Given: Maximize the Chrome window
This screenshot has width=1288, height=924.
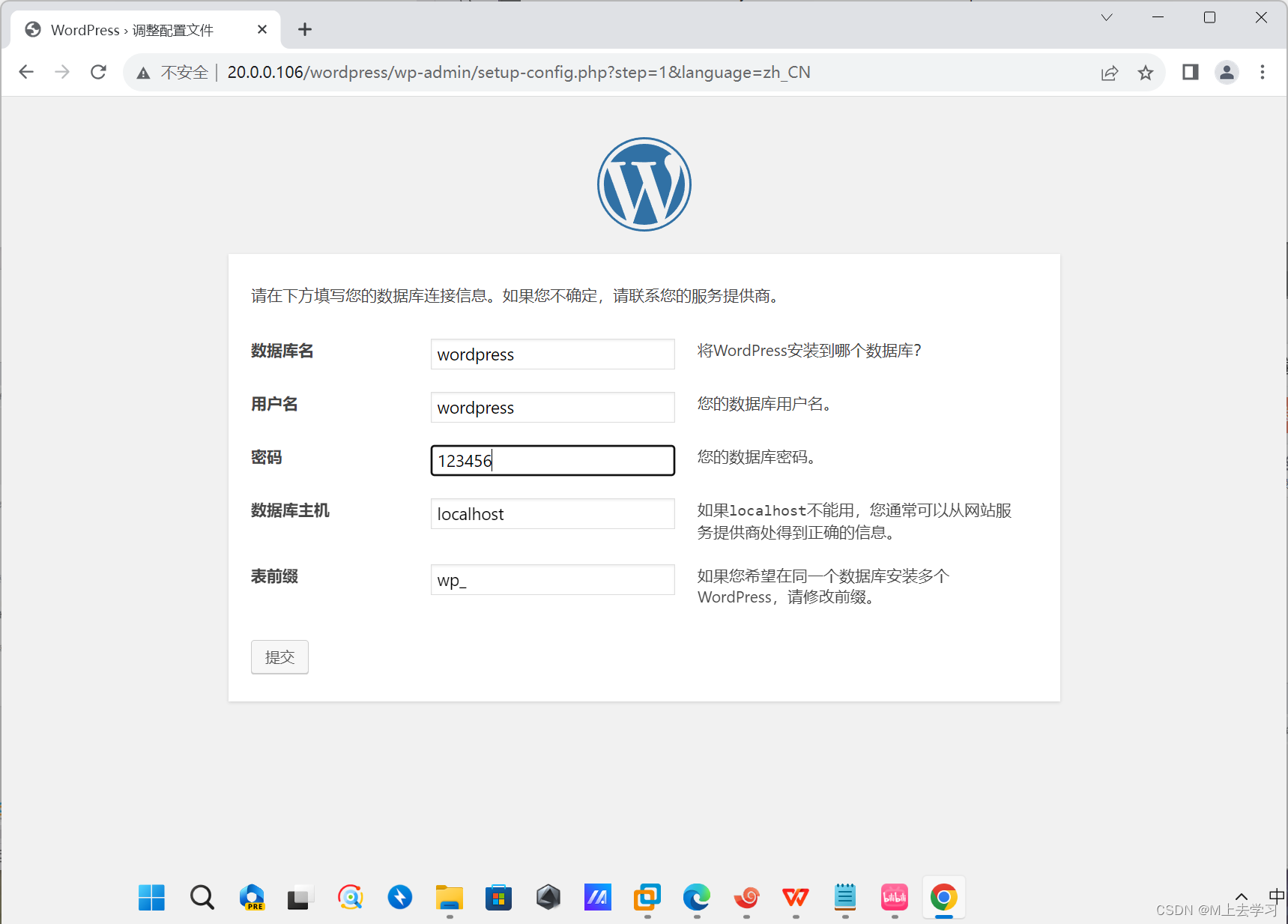Looking at the screenshot, I should coord(1209,17).
